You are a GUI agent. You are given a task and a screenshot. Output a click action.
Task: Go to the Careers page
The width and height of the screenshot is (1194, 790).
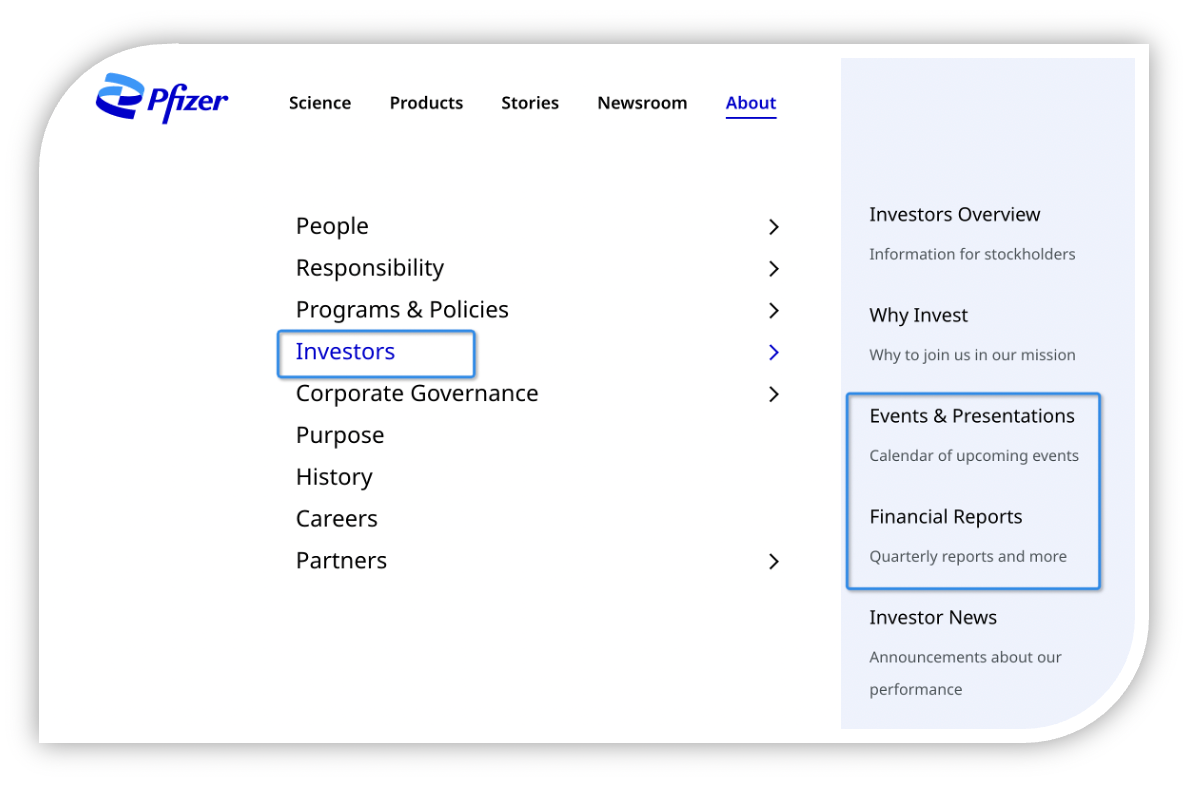(337, 519)
